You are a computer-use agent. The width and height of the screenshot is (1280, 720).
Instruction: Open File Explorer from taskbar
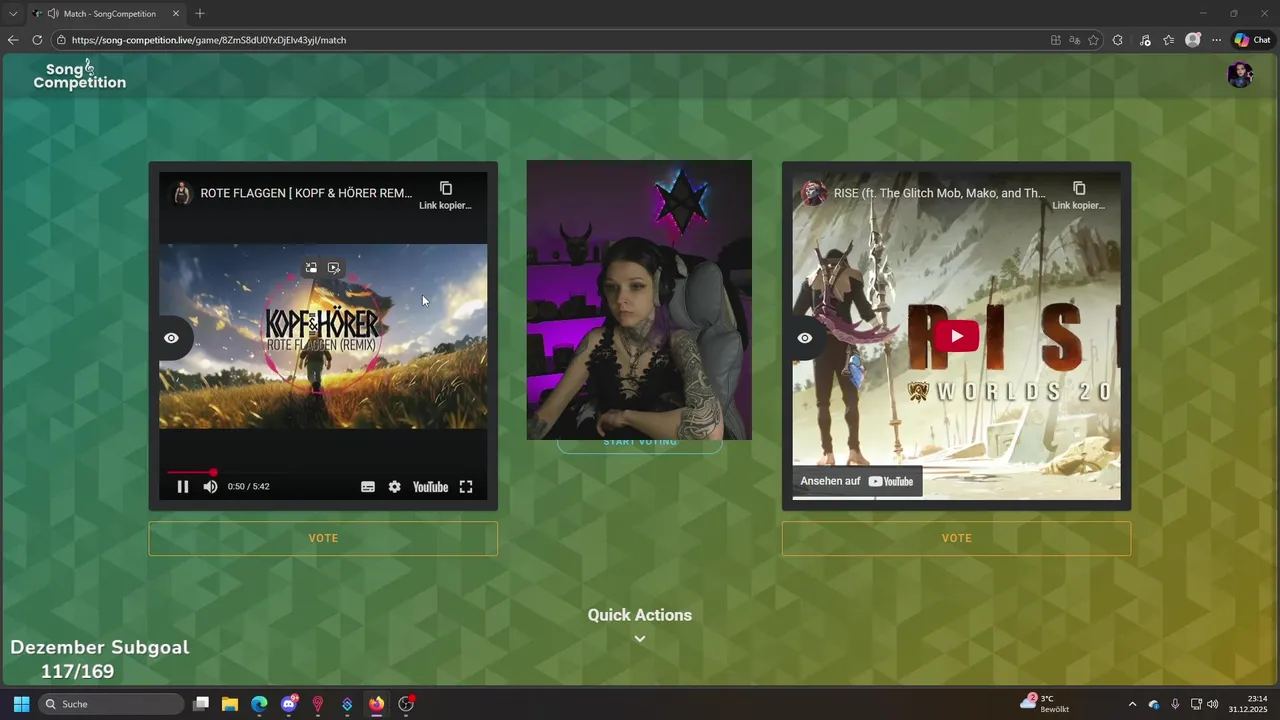230,704
